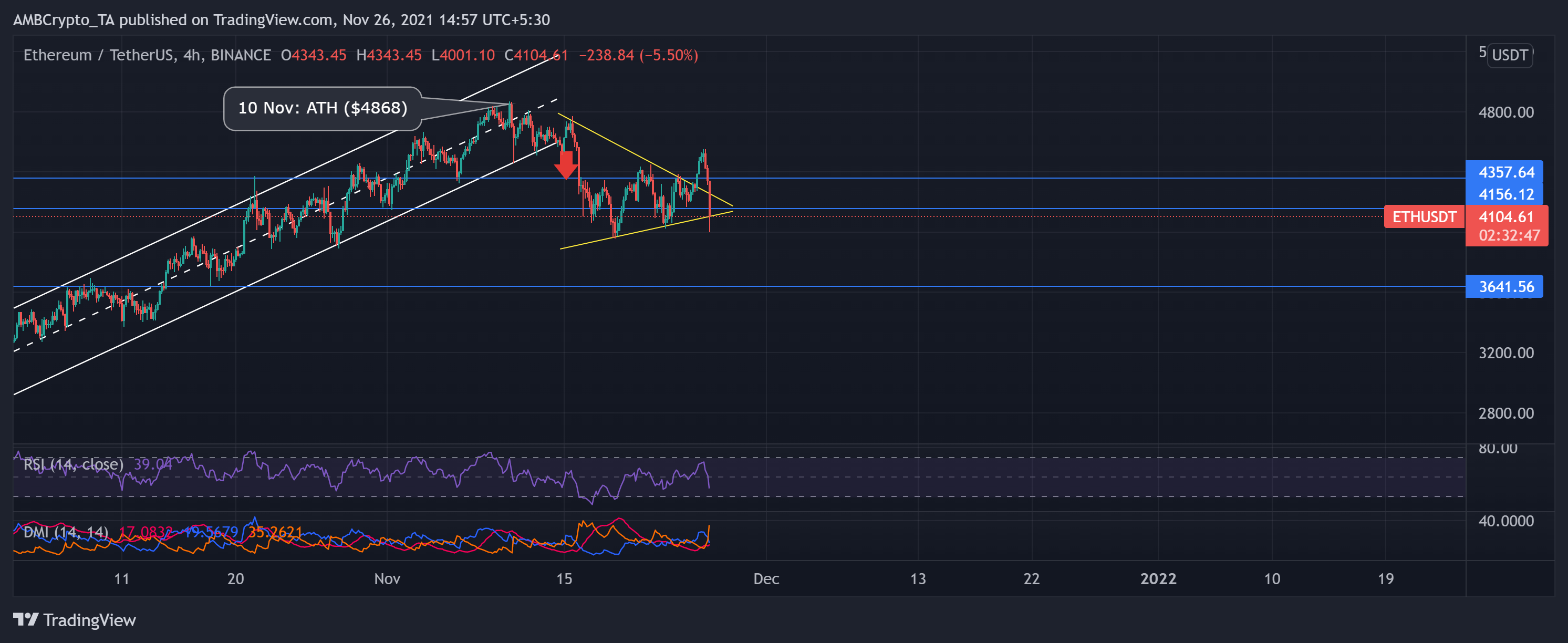
Task: Click the '22' date axis label
Action: tap(1031, 578)
